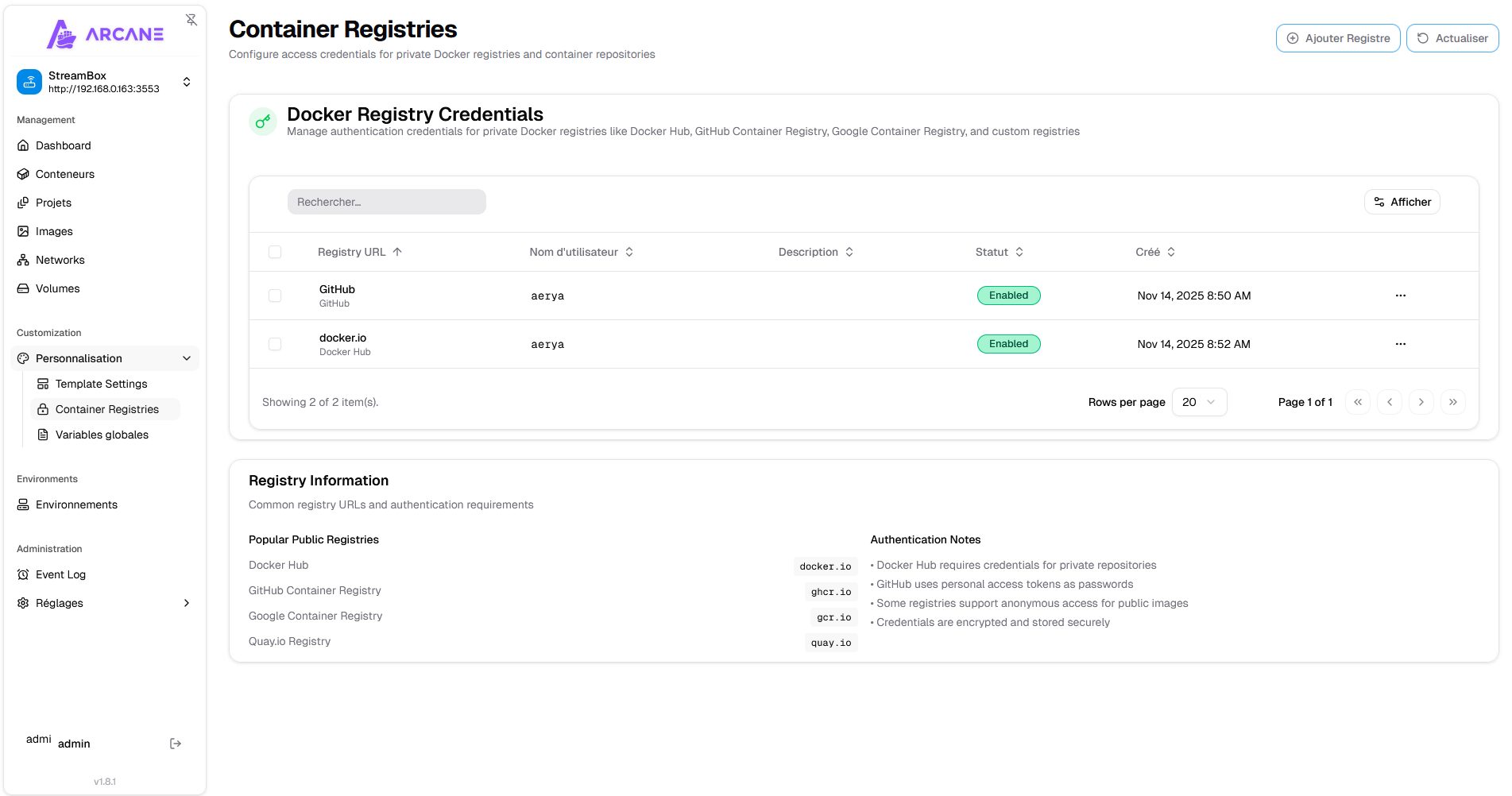The height and width of the screenshot is (796, 1512).
Task: Open the Event Log
Action: pos(105,574)
